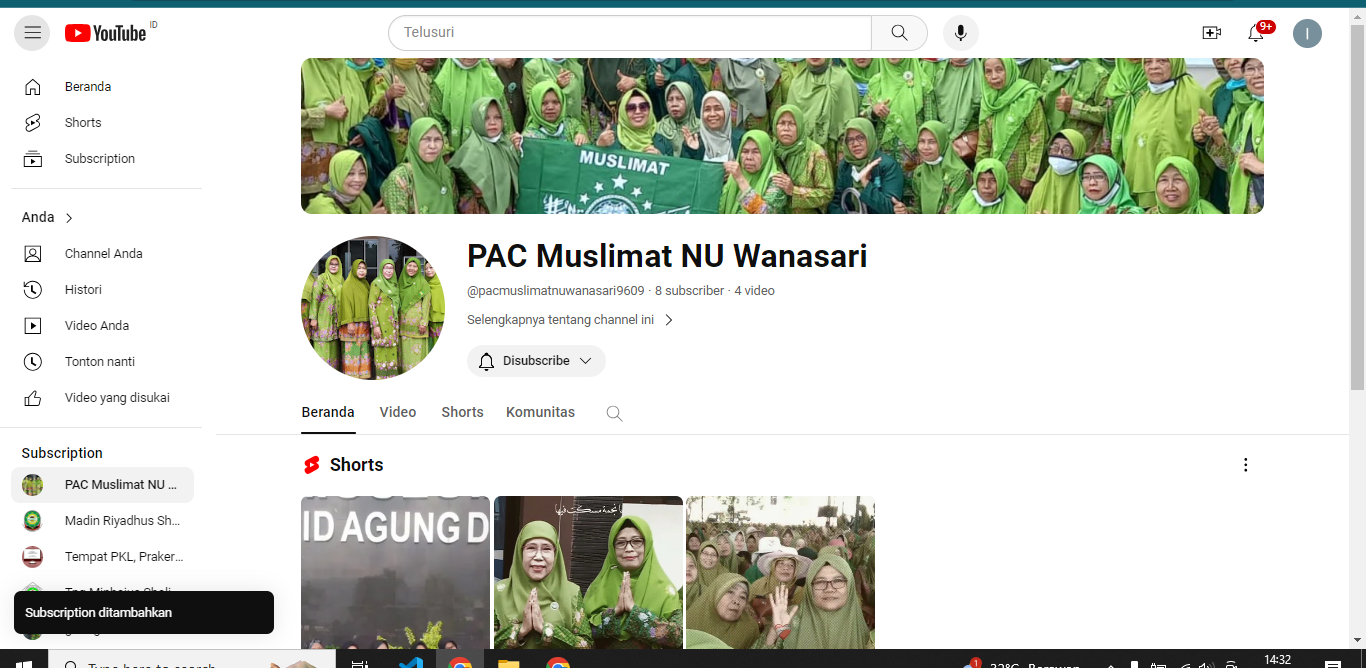Open the crowd-waving Shorts thumbnail
This screenshot has height=668, width=1366.
(780, 572)
